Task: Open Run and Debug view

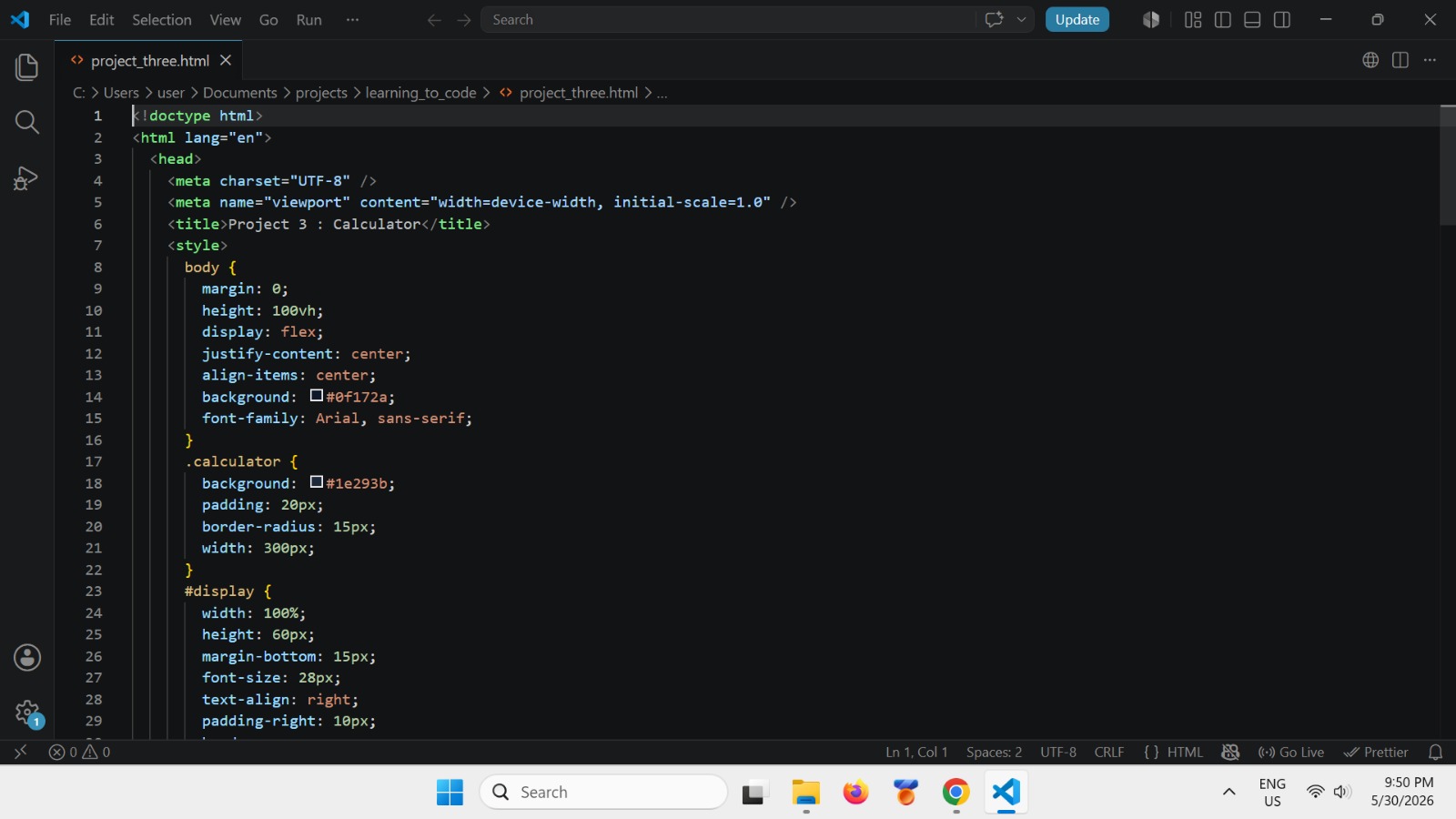Action: click(27, 178)
